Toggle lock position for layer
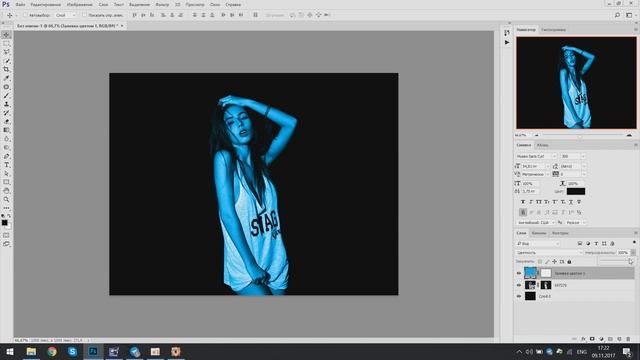The image size is (640, 360). point(554,262)
